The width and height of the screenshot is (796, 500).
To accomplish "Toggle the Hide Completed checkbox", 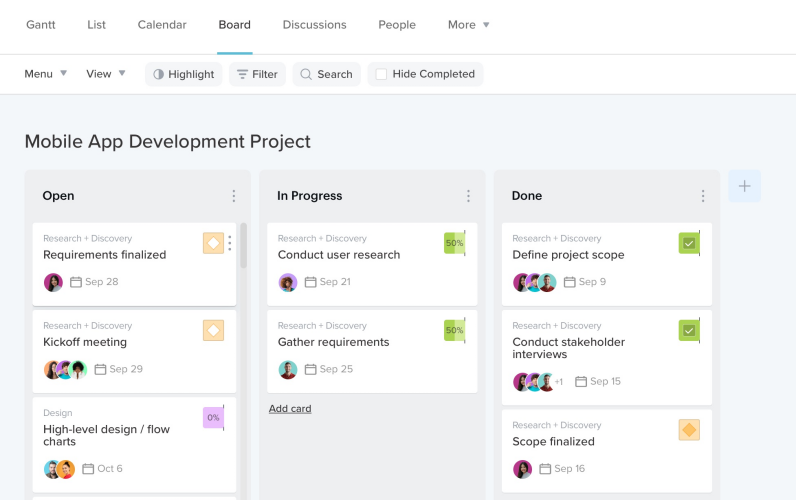I will point(381,74).
